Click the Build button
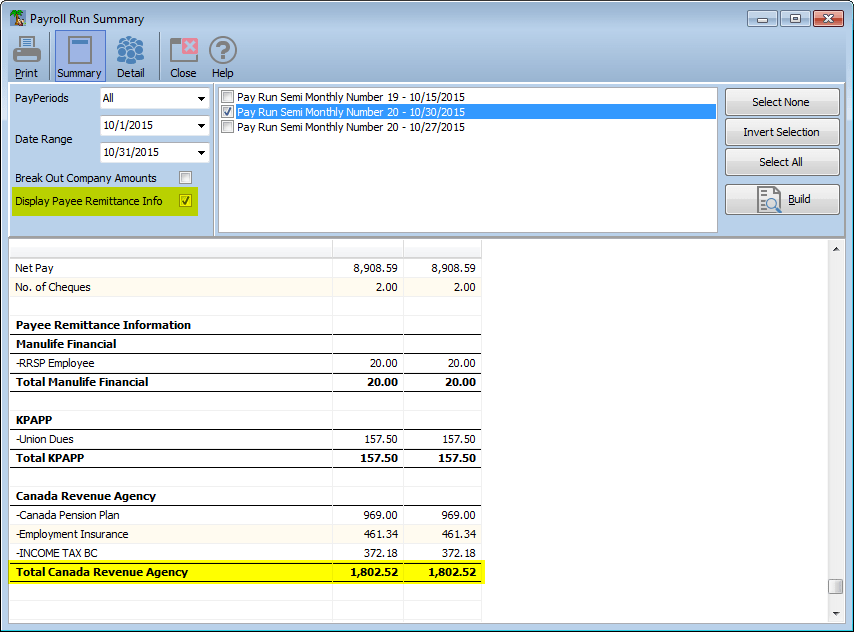This screenshot has height=632, width=854. [x=782, y=199]
